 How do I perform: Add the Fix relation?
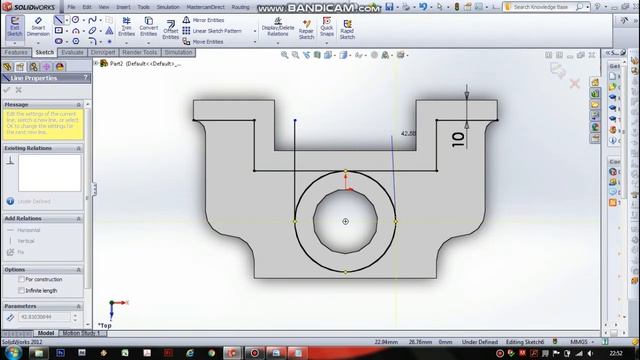tap(16, 252)
